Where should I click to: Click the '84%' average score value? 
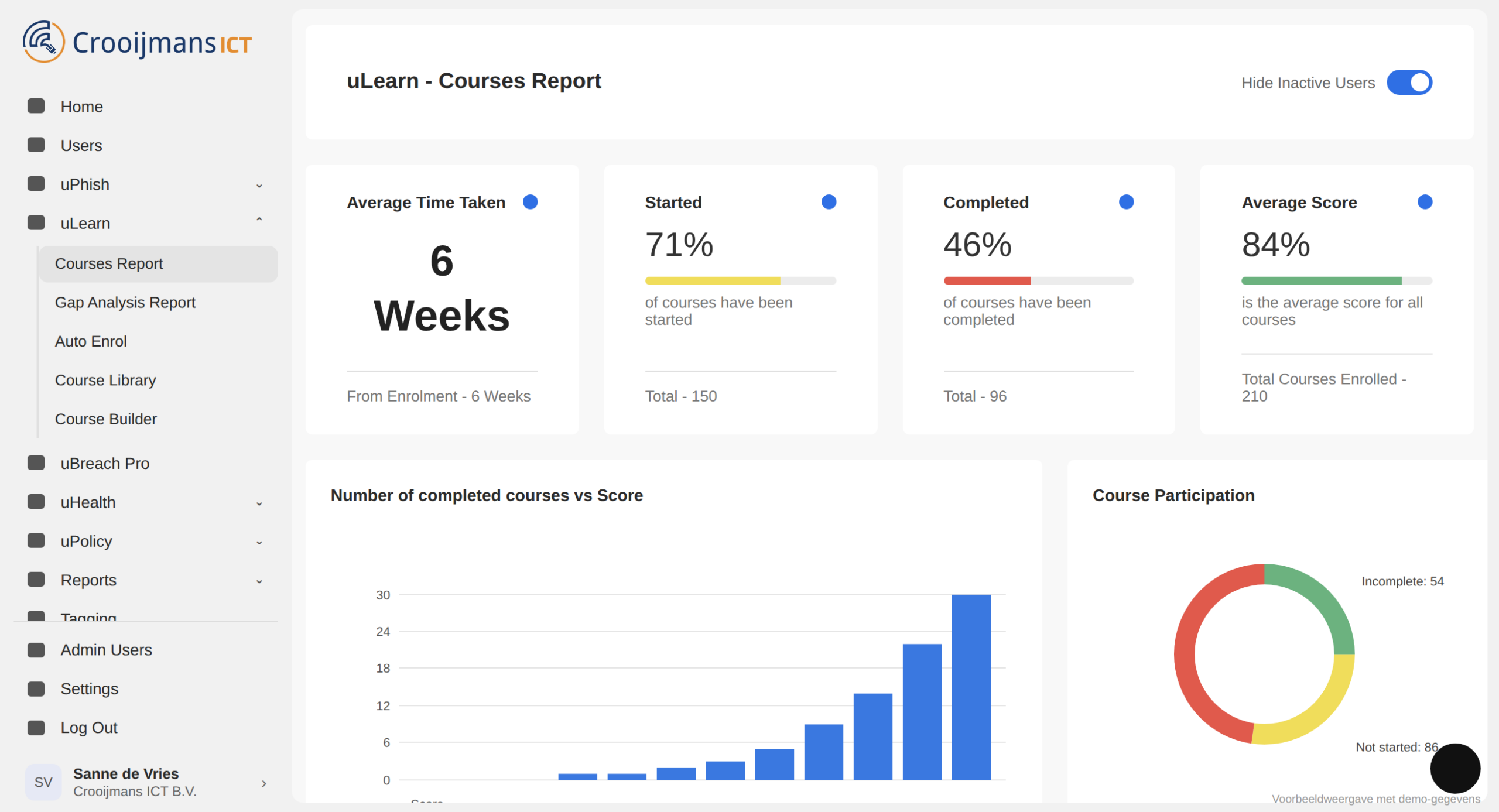[x=1275, y=245]
